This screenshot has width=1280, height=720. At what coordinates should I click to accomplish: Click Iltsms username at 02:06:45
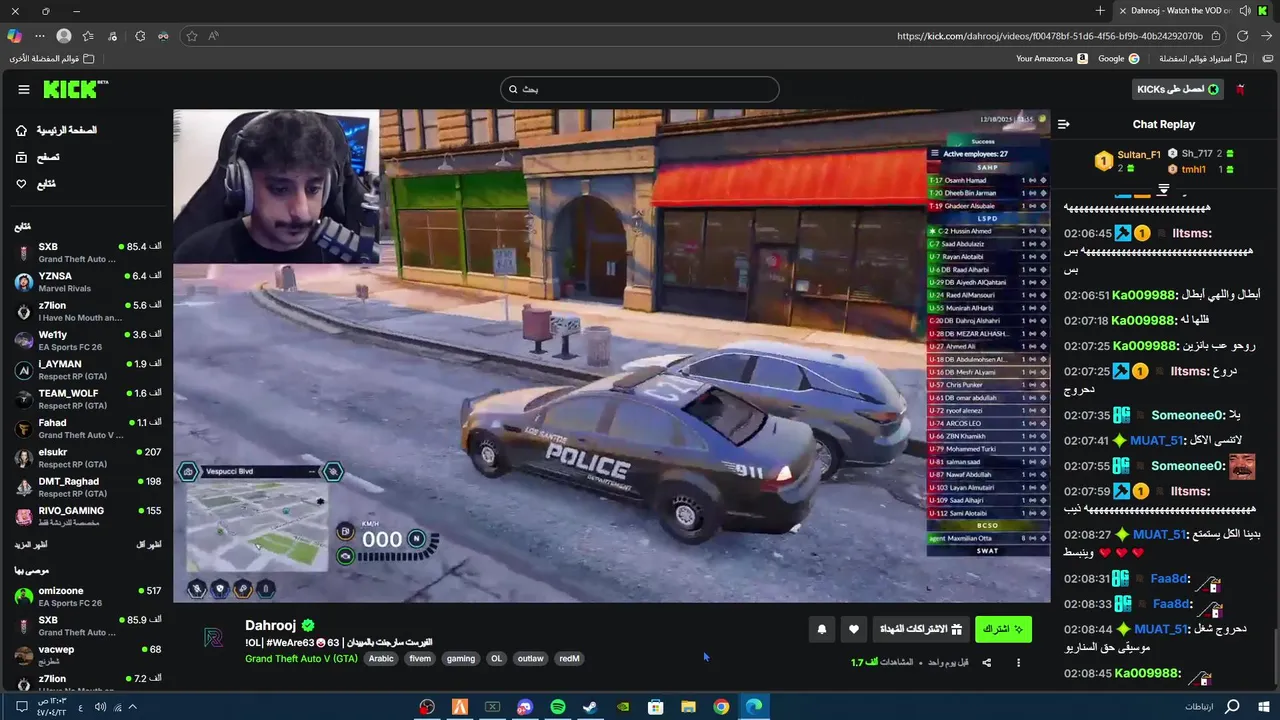[x=1191, y=233]
